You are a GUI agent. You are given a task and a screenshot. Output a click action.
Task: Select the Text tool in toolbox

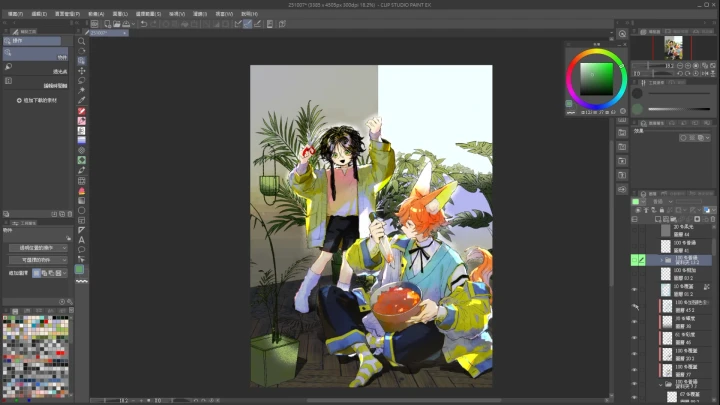(x=81, y=240)
